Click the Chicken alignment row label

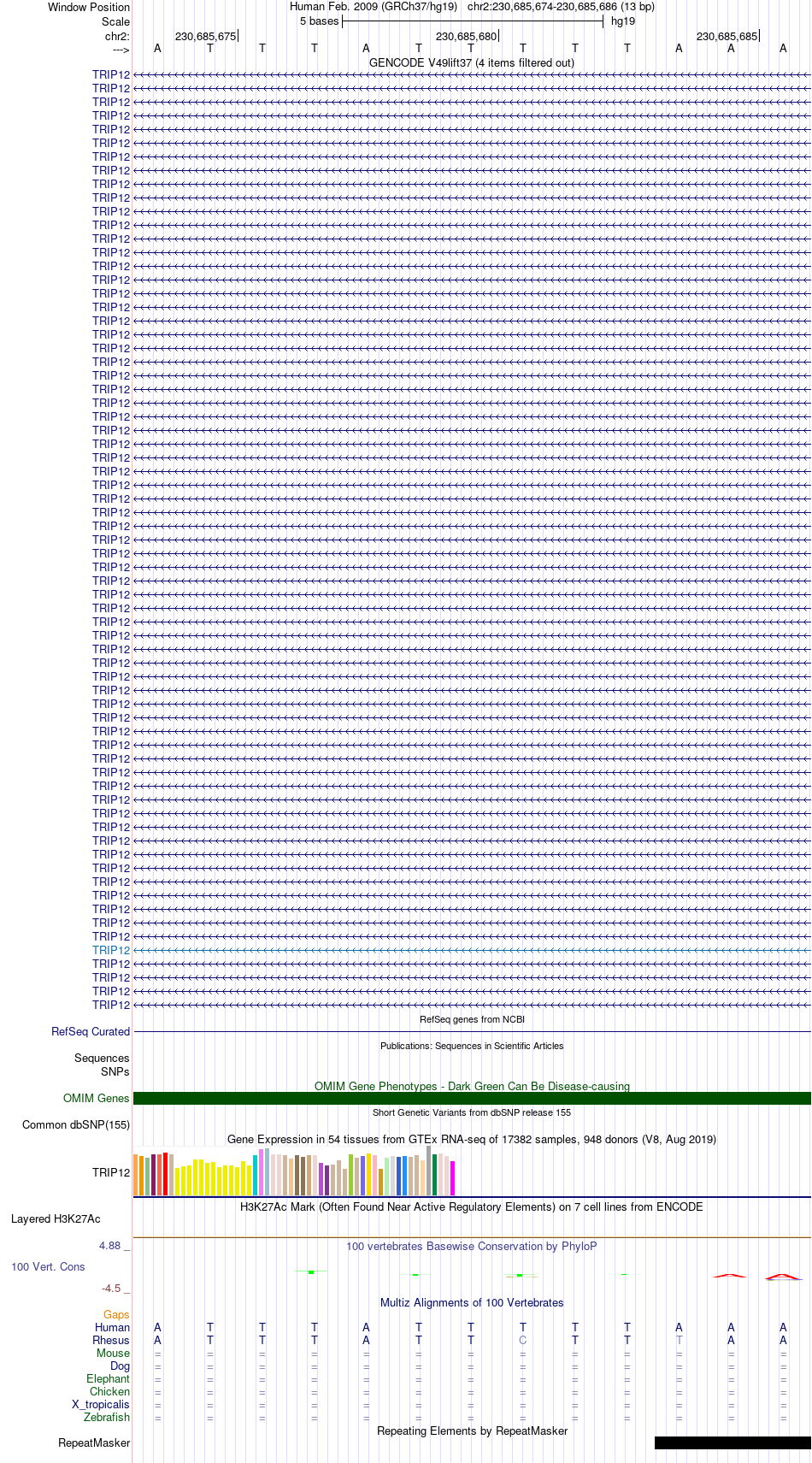pos(109,1391)
